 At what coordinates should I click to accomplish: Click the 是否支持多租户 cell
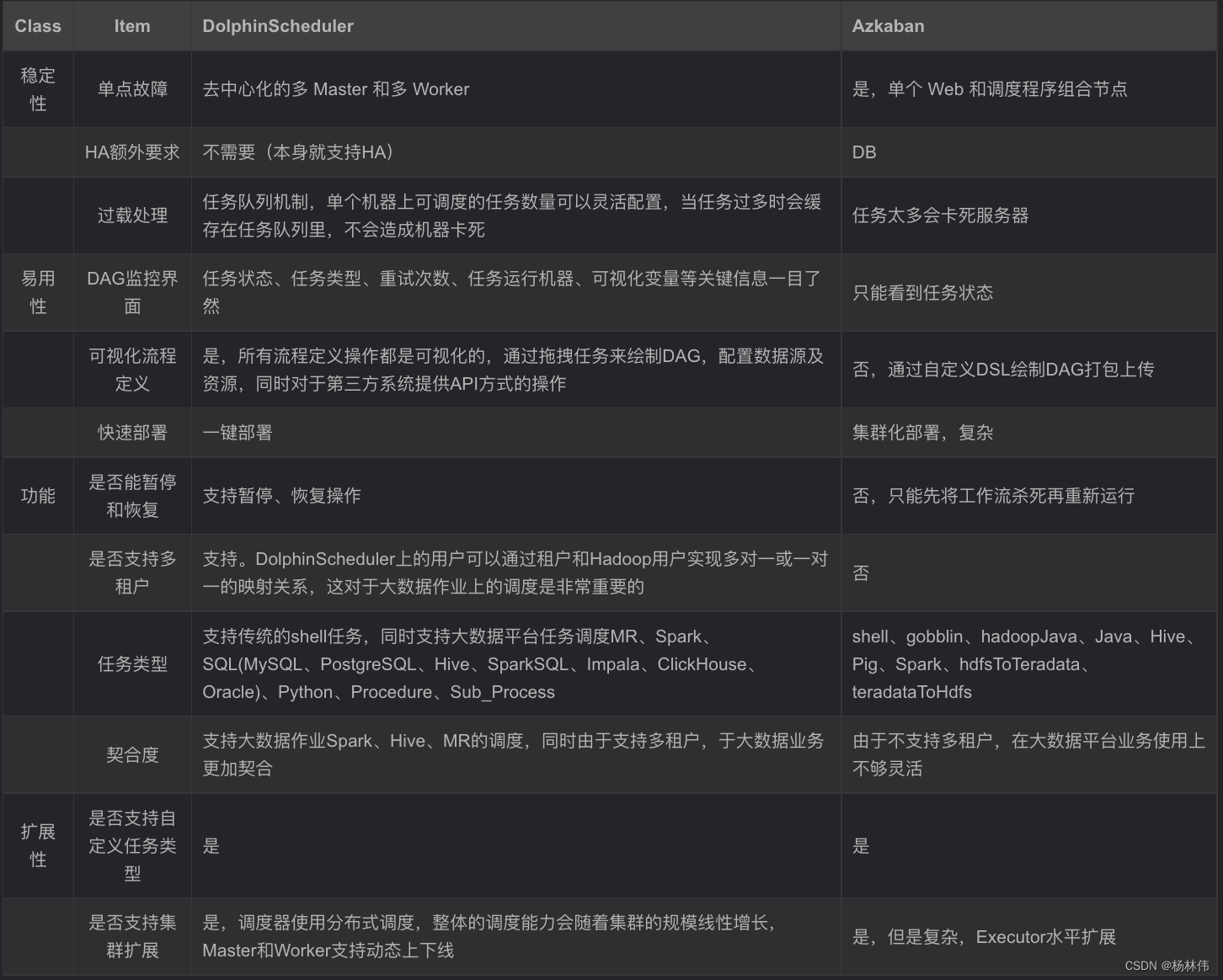[131, 573]
